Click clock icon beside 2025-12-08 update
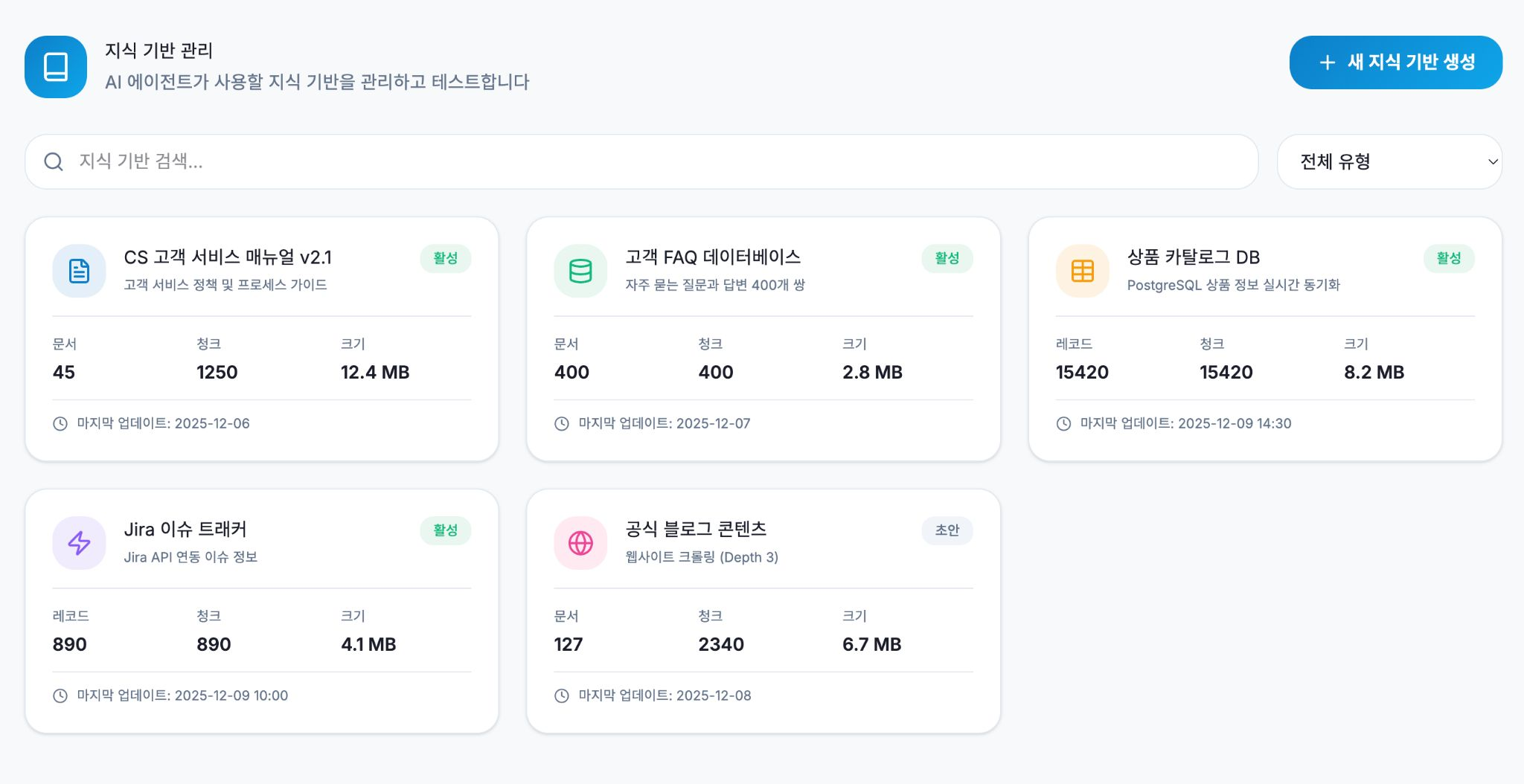This screenshot has height=784, width=1524. tap(562, 695)
